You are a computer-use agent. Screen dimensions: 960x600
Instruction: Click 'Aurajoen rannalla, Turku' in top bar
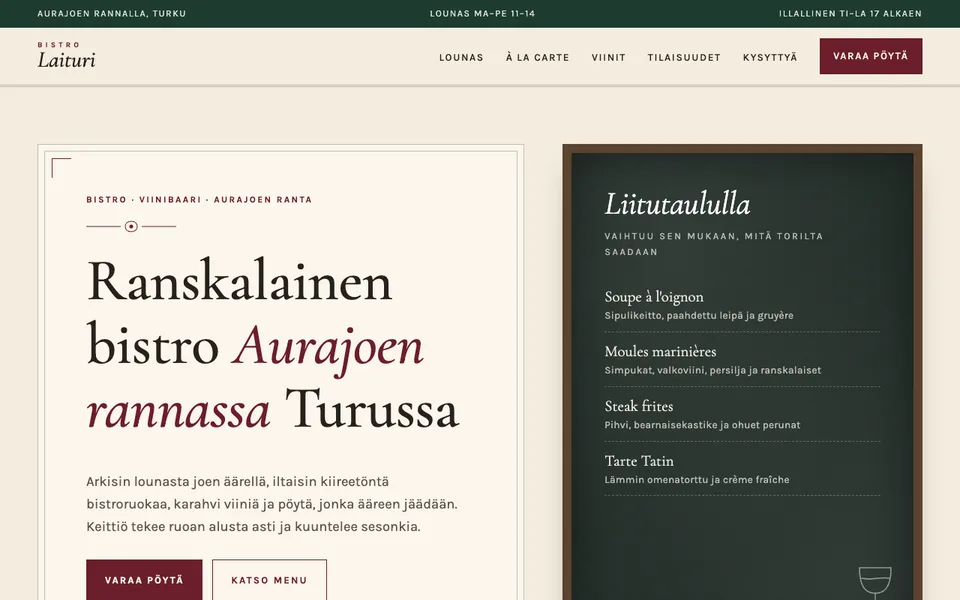[x=111, y=13]
